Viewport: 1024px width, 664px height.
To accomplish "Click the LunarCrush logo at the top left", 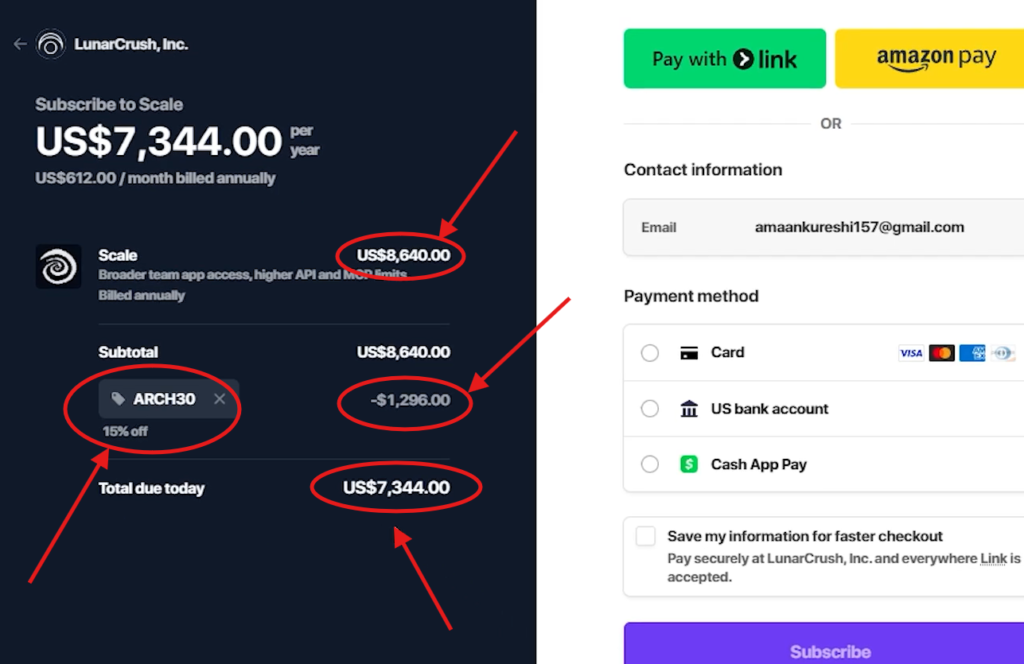I will [50, 44].
